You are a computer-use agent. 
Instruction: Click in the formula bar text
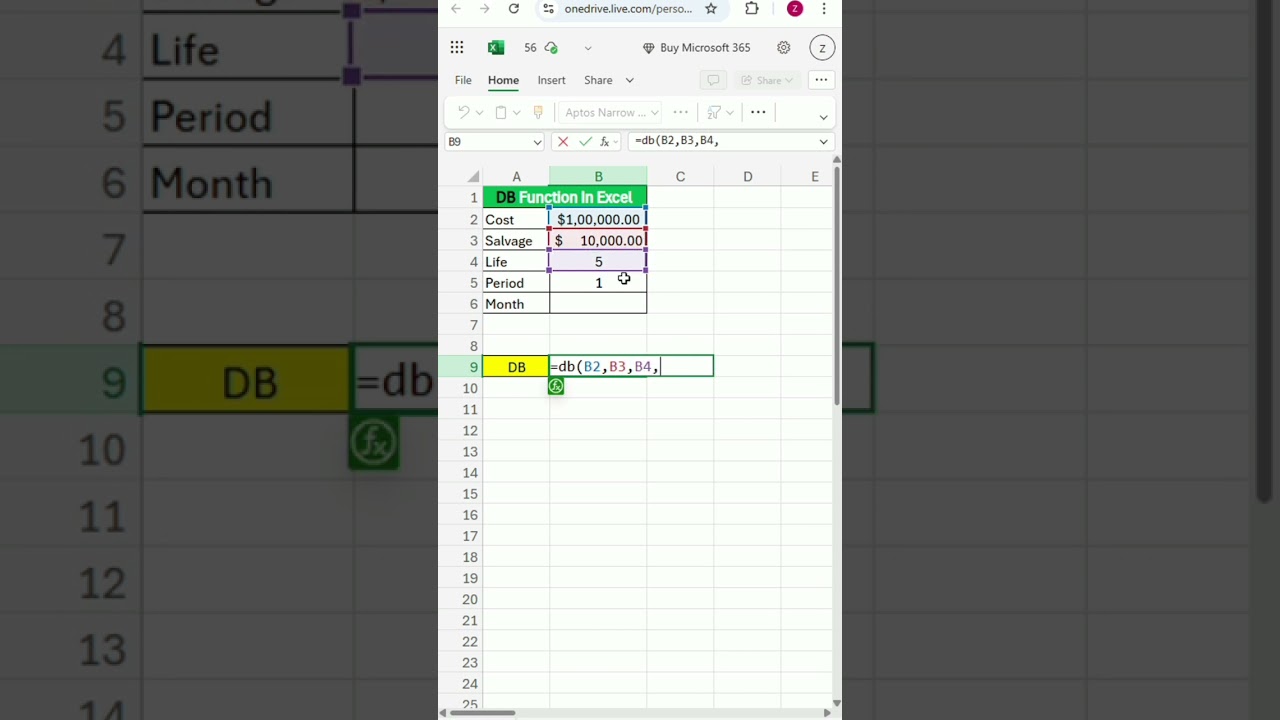pyautogui.click(x=722, y=141)
